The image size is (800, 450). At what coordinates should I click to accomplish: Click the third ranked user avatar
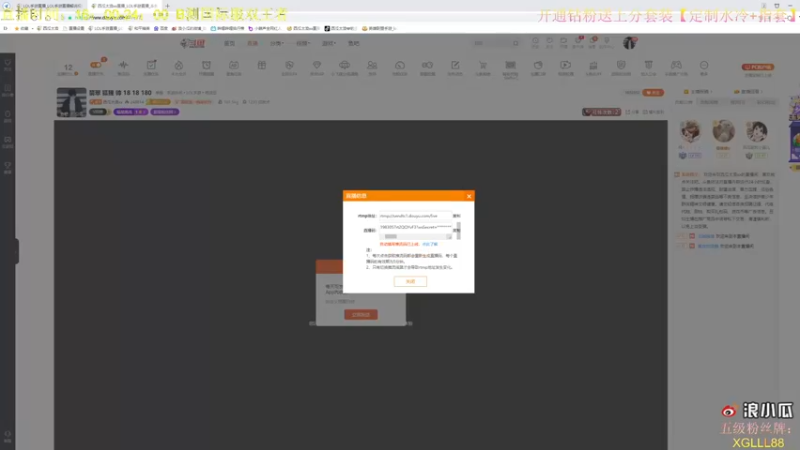(757, 132)
